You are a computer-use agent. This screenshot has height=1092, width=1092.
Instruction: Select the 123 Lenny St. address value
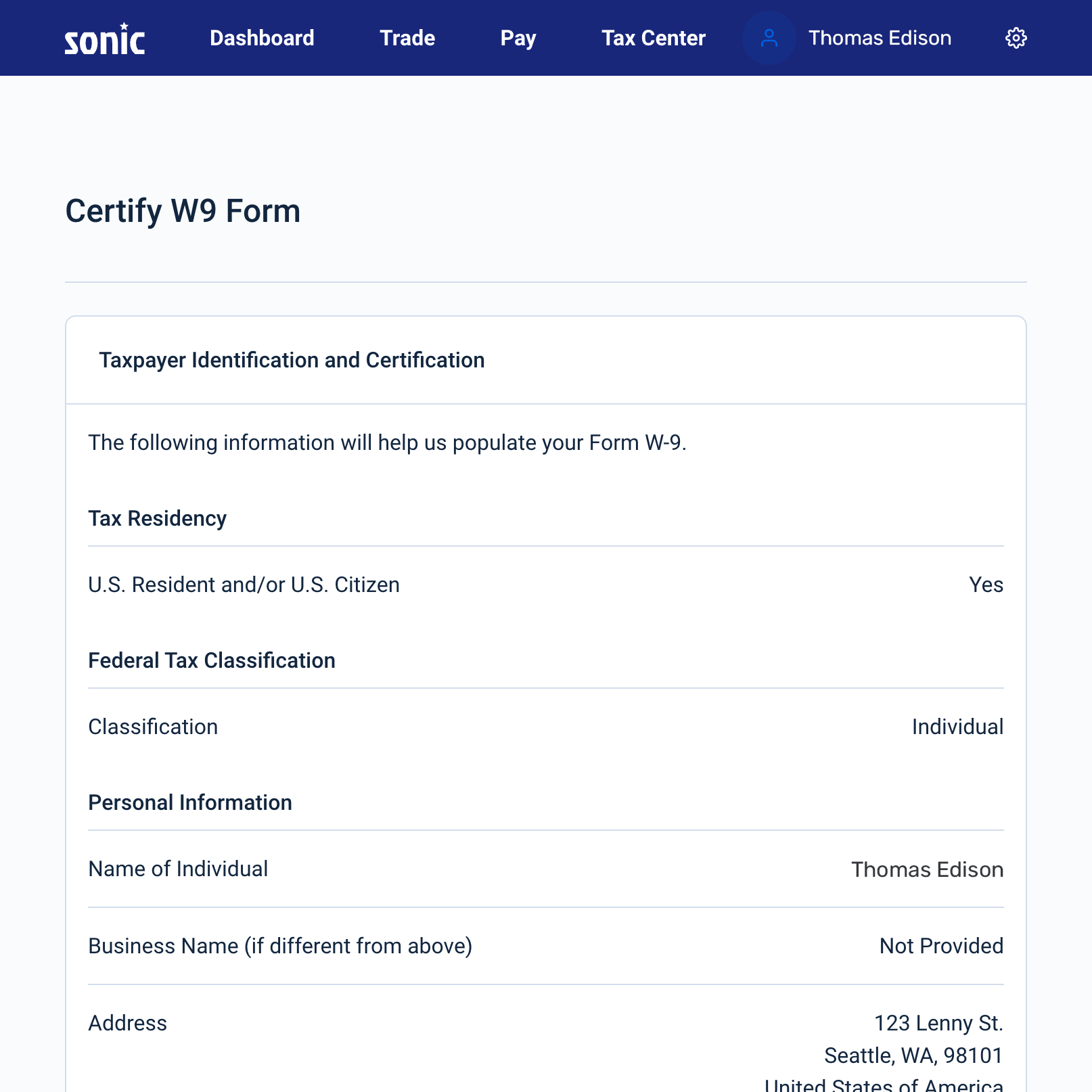pos(938,1023)
